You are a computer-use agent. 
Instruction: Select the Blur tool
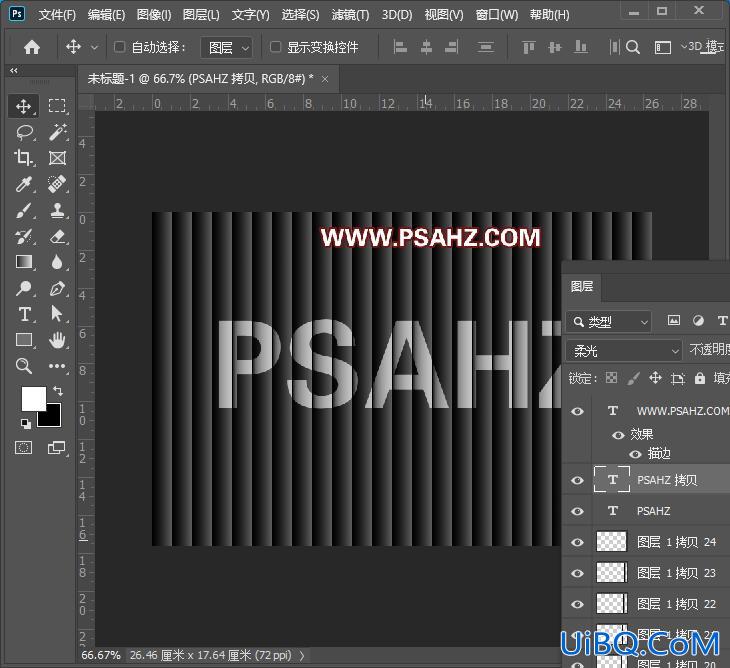click(57, 262)
